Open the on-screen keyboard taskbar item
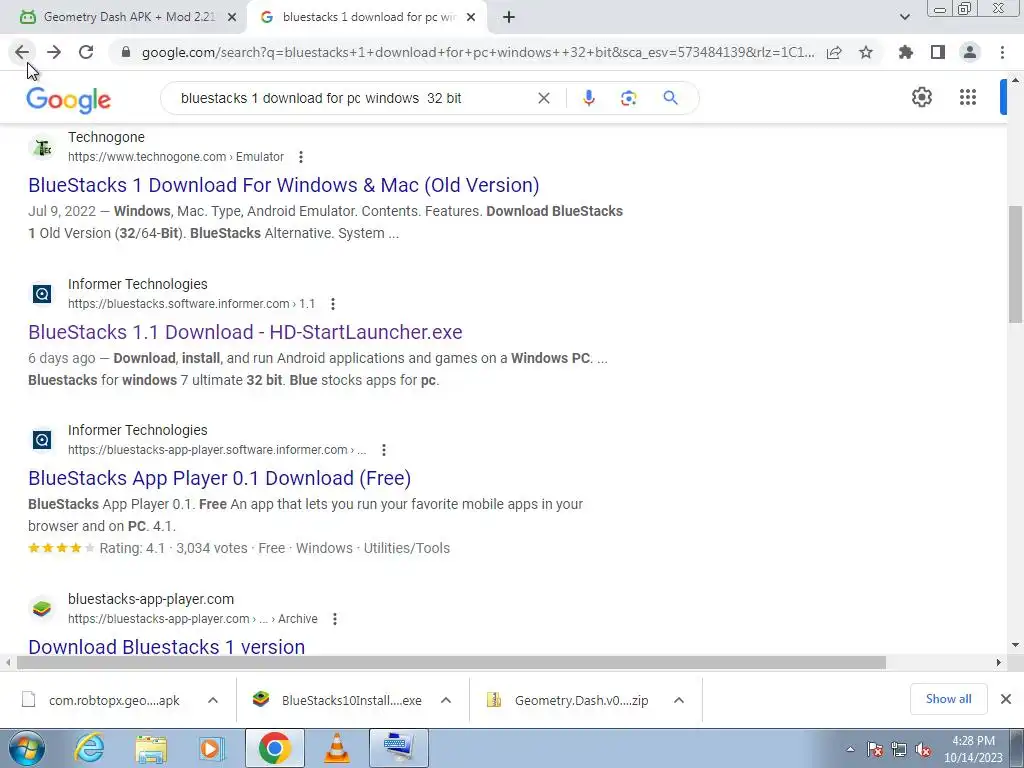 tap(398, 748)
